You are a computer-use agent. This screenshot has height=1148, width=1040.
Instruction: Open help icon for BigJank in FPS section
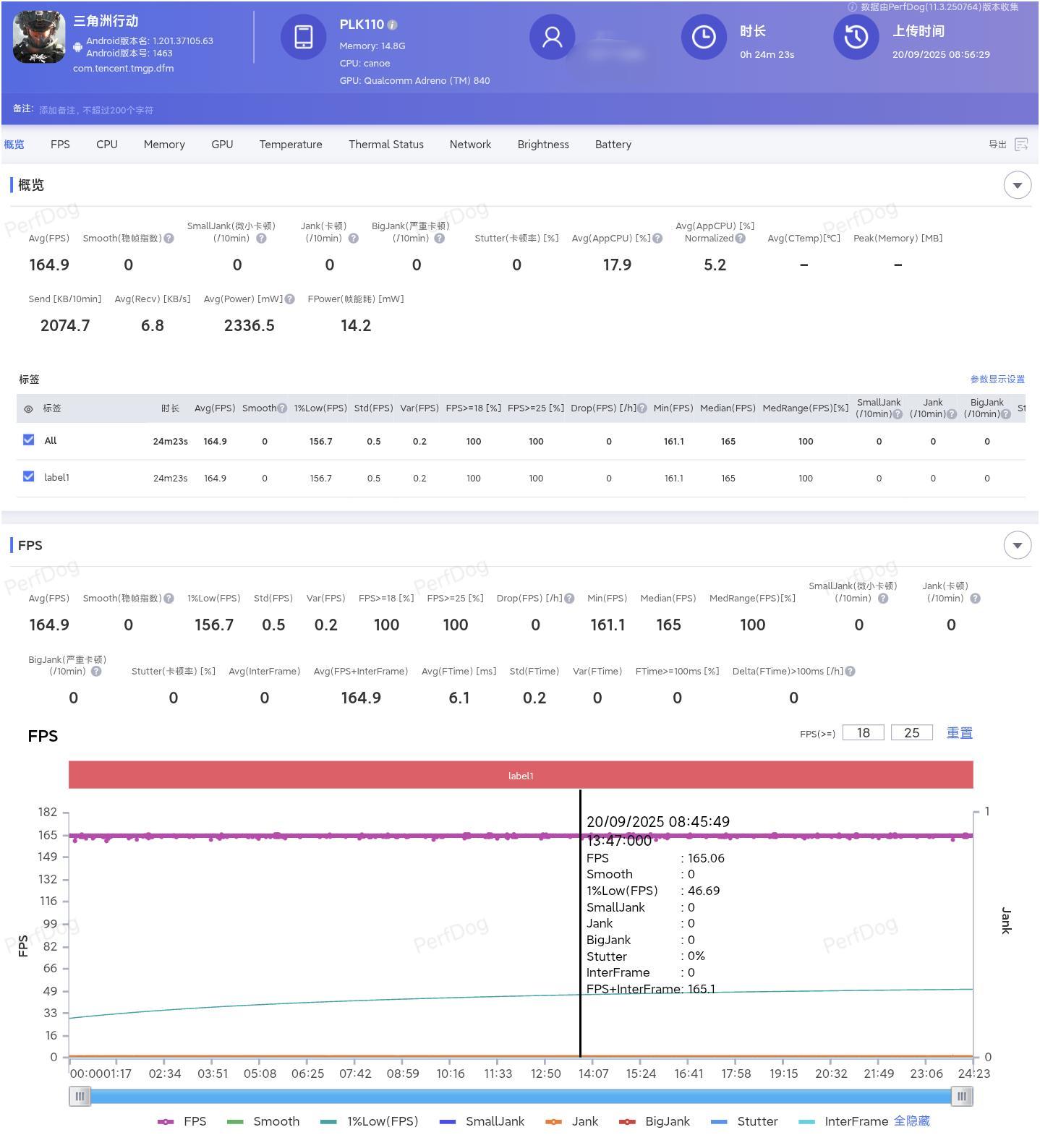pyautogui.click(x=96, y=672)
